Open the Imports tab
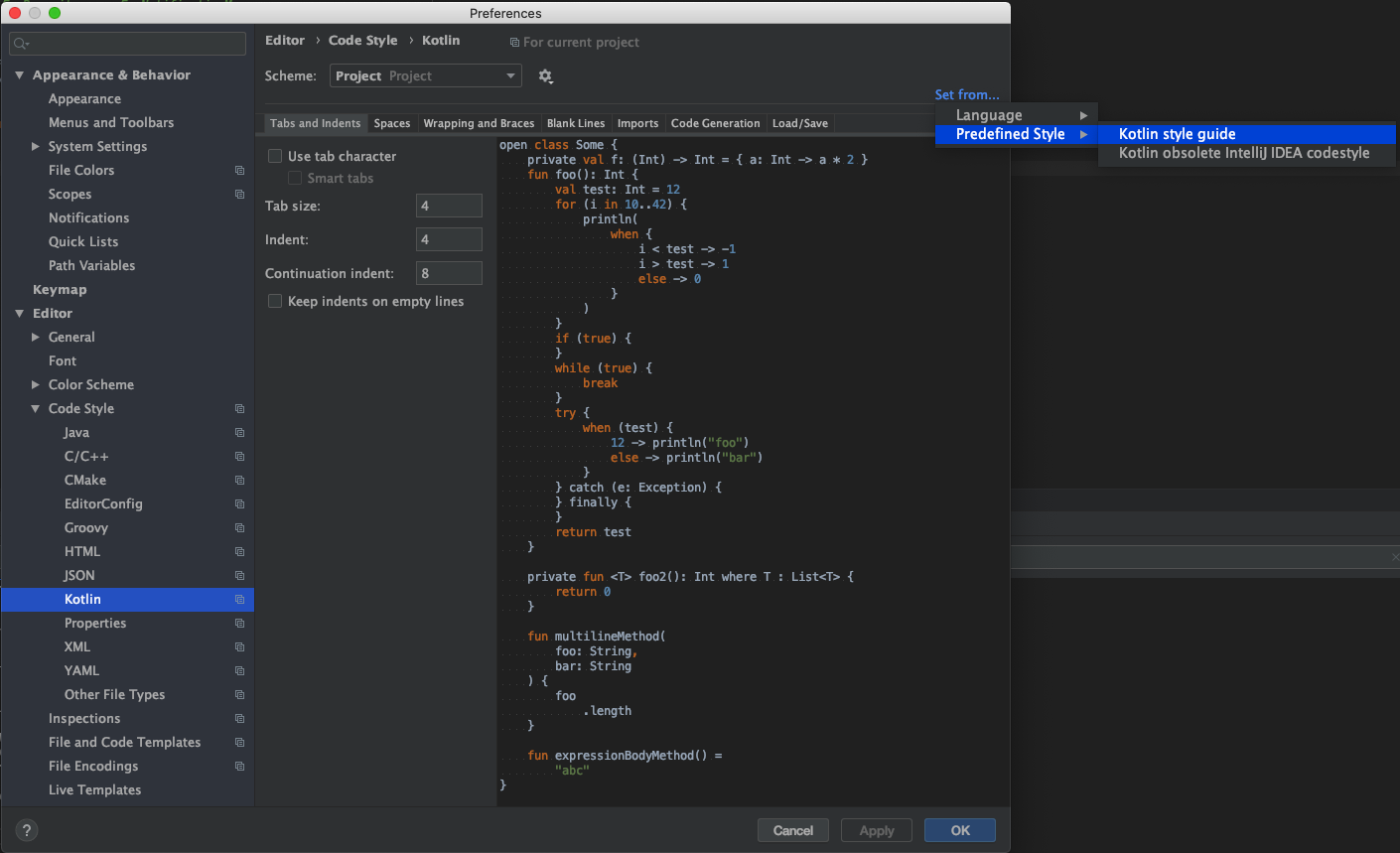Image resolution: width=1400 pixels, height=853 pixels. [637, 123]
